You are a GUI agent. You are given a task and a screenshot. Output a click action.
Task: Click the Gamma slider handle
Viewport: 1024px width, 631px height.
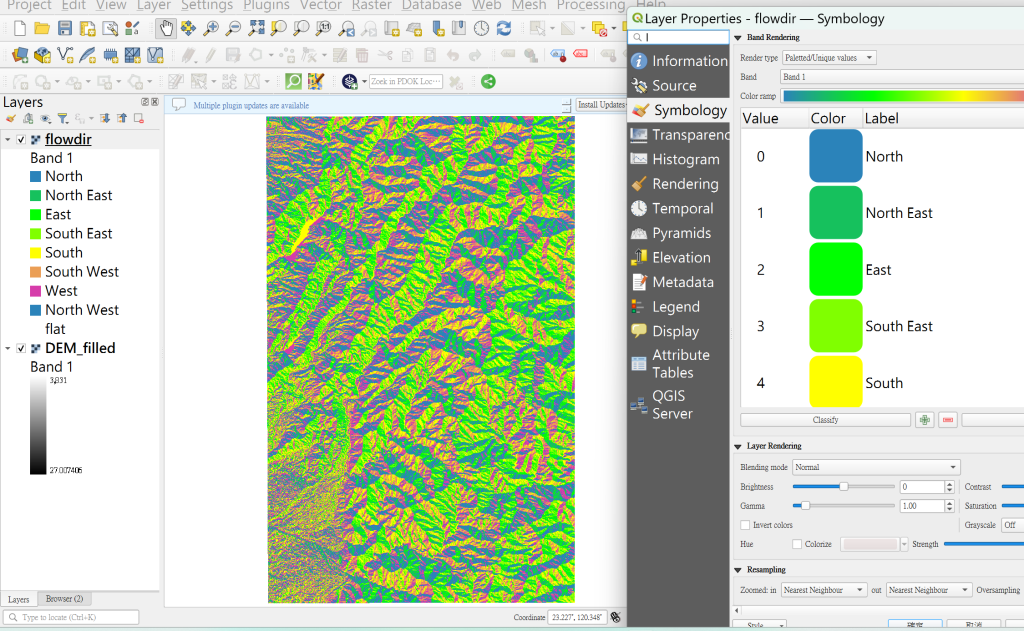point(805,506)
